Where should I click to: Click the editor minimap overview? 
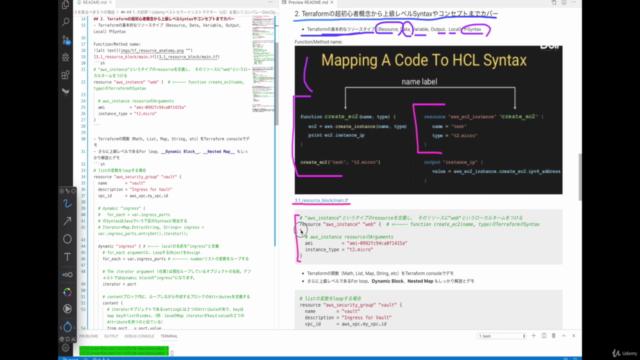[x=263, y=65]
